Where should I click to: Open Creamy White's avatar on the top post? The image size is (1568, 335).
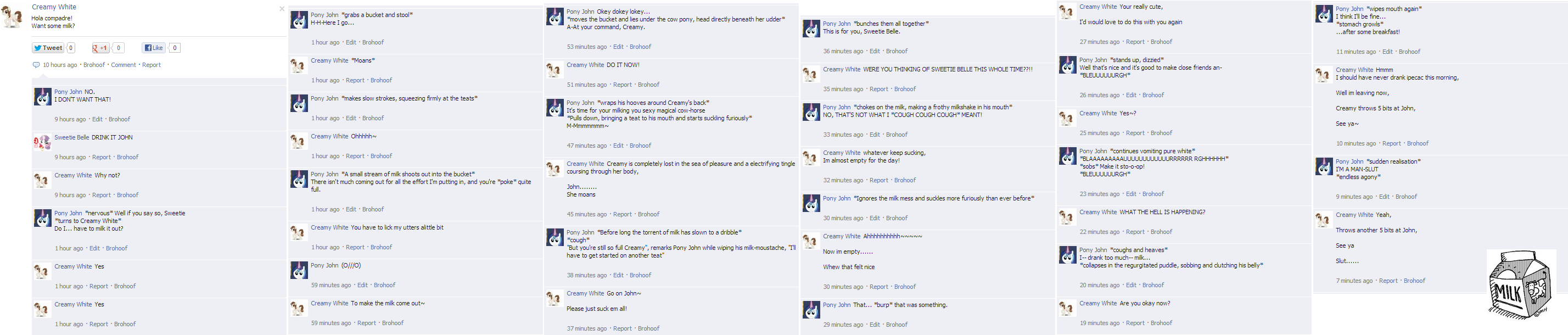[13, 16]
